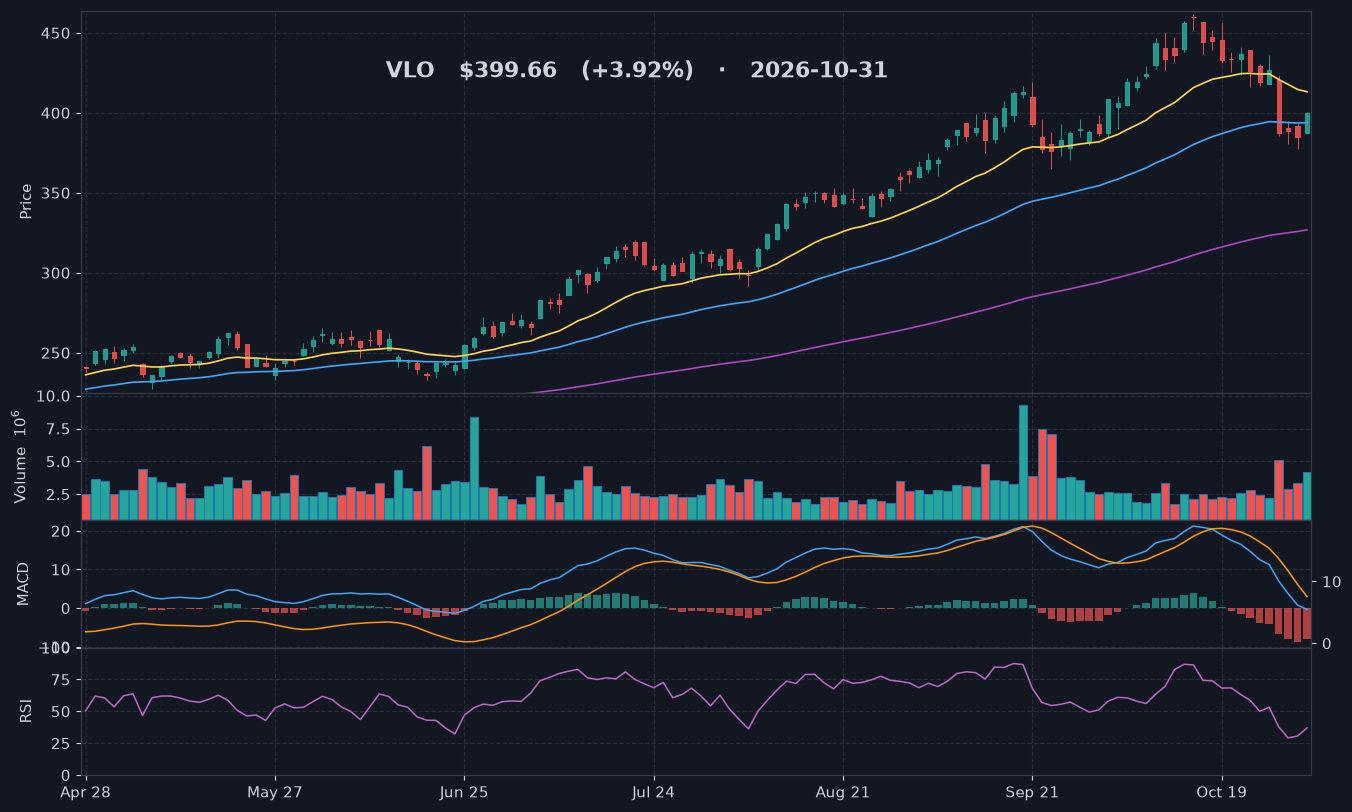Click the Jun 25 date label
Image resolution: width=1352 pixels, height=812 pixels.
point(464,793)
